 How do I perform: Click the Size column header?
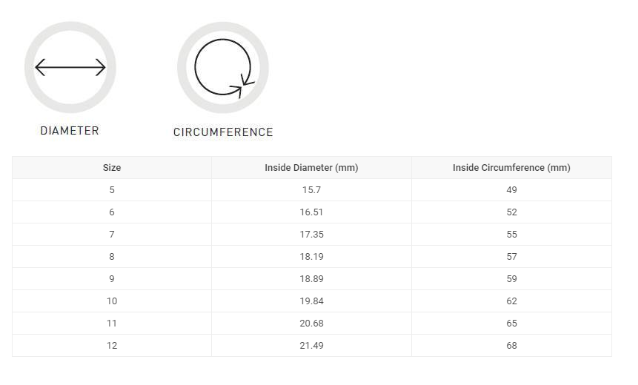pos(112,168)
